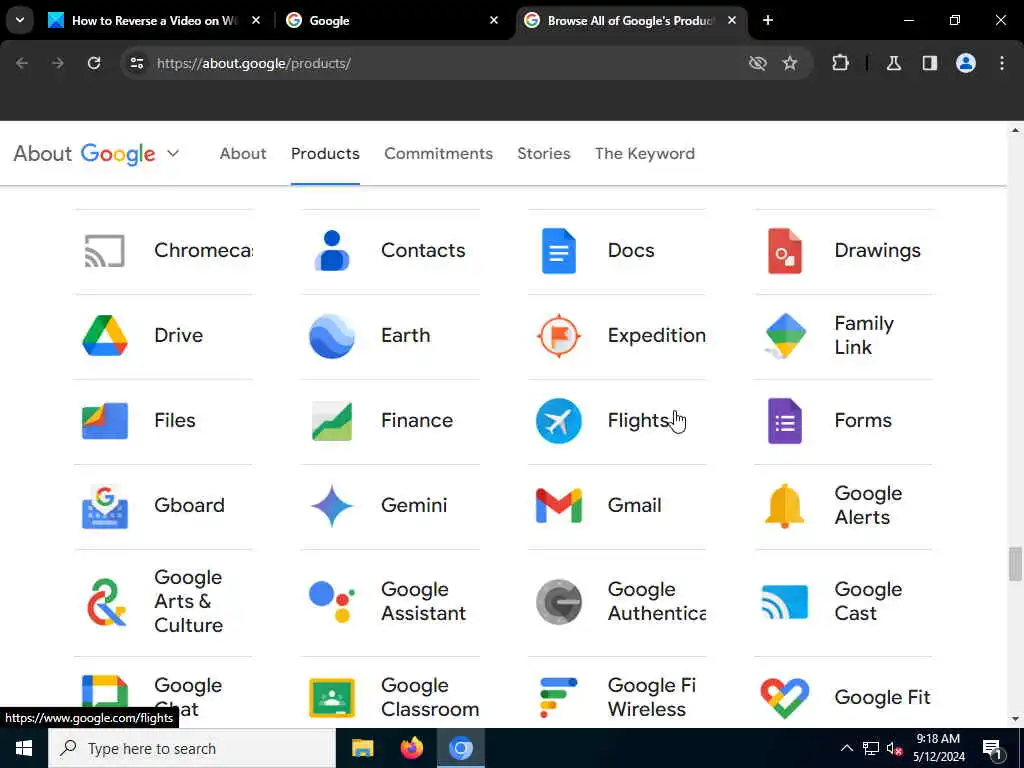Show hidden system tray icons

point(846,748)
